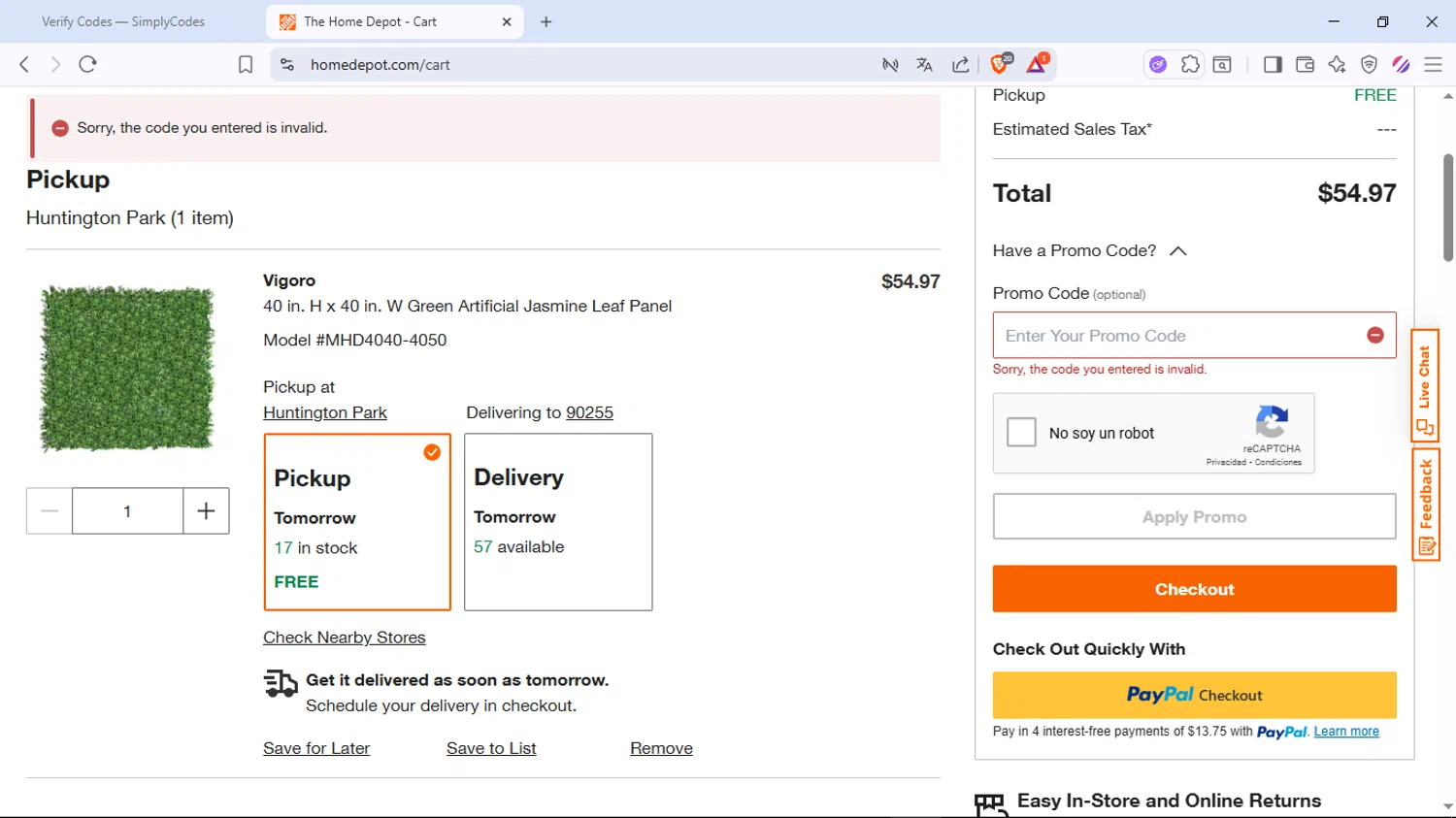The width and height of the screenshot is (1456, 818).
Task: Check the No soy un robot box
Action: pos(1021,432)
